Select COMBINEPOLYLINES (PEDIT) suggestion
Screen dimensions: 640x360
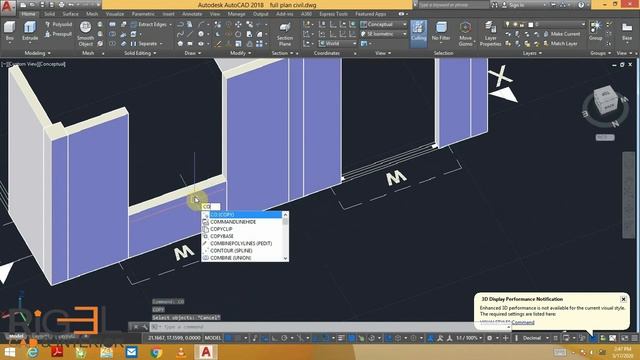coord(242,243)
